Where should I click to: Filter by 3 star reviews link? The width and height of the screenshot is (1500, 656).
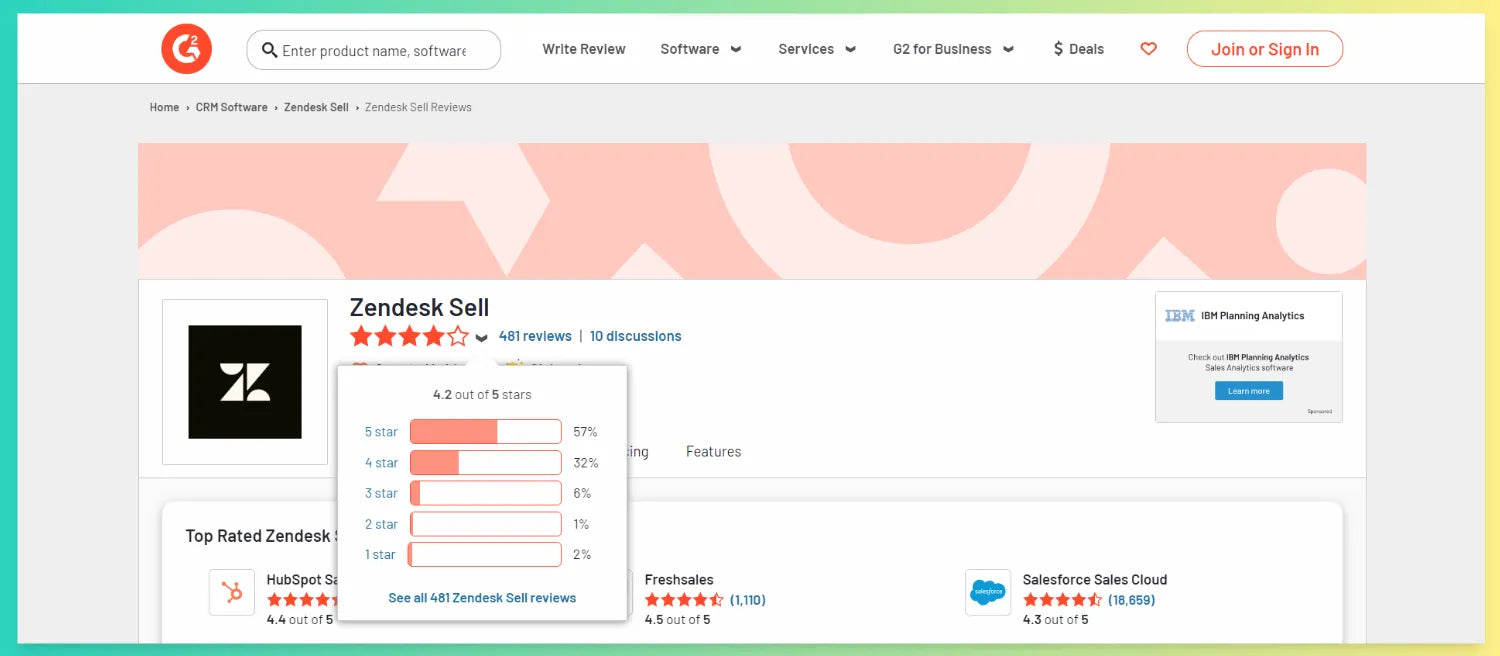[x=381, y=493]
